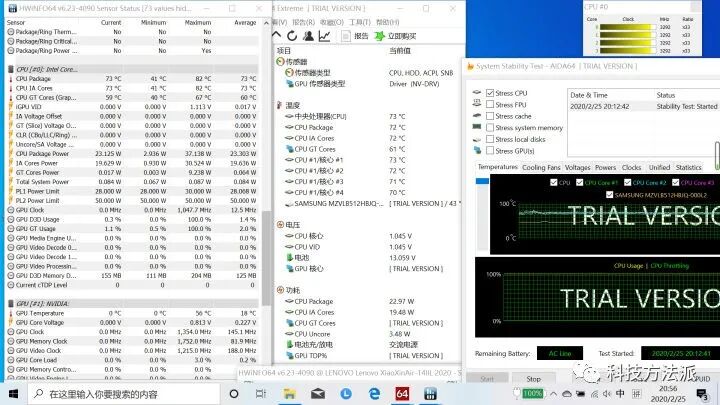Switch to the Cooling Fans tab
Screen dimensions: 720x405
(x=541, y=168)
